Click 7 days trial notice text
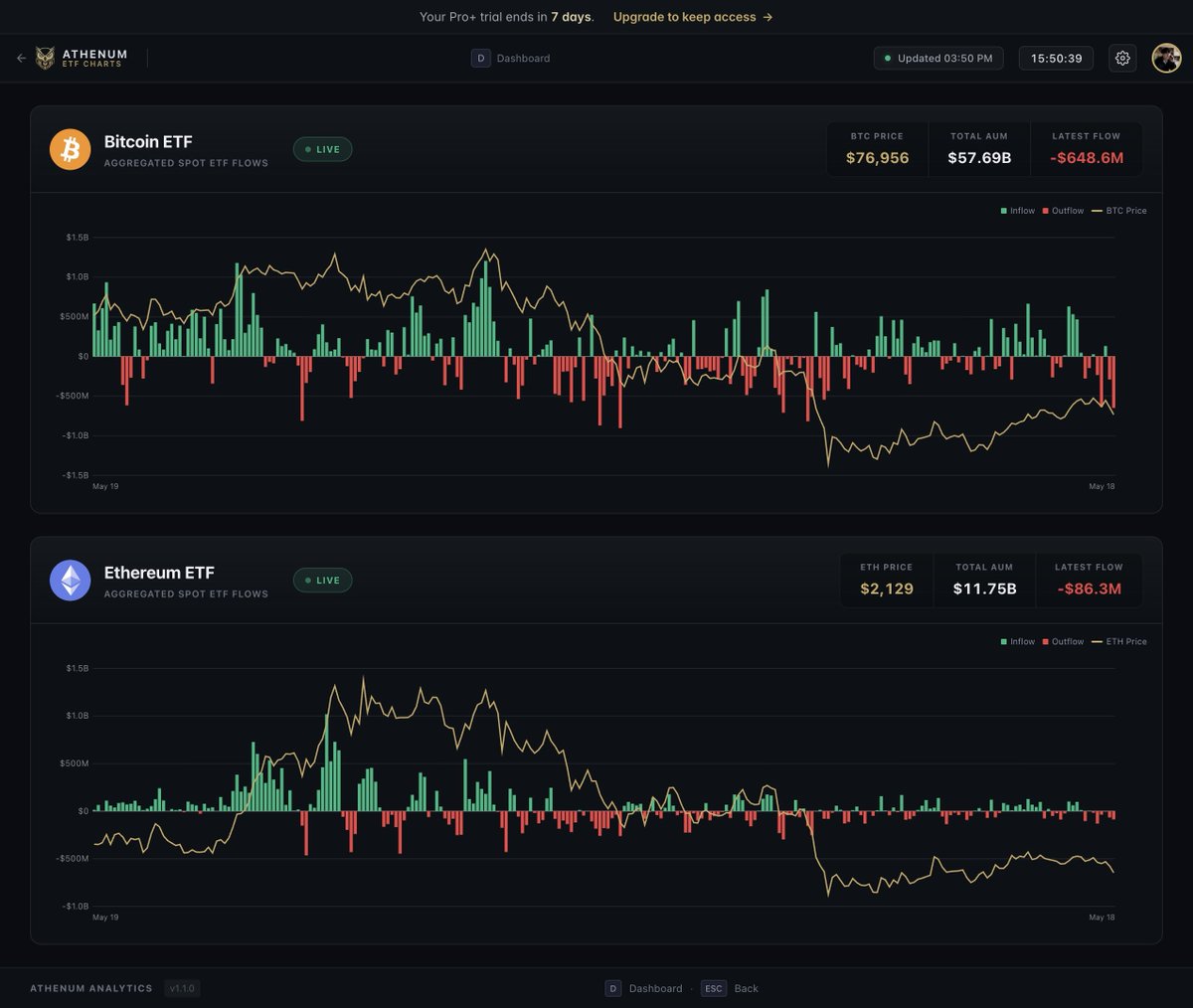The width and height of the screenshot is (1193, 1008). point(572,17)
